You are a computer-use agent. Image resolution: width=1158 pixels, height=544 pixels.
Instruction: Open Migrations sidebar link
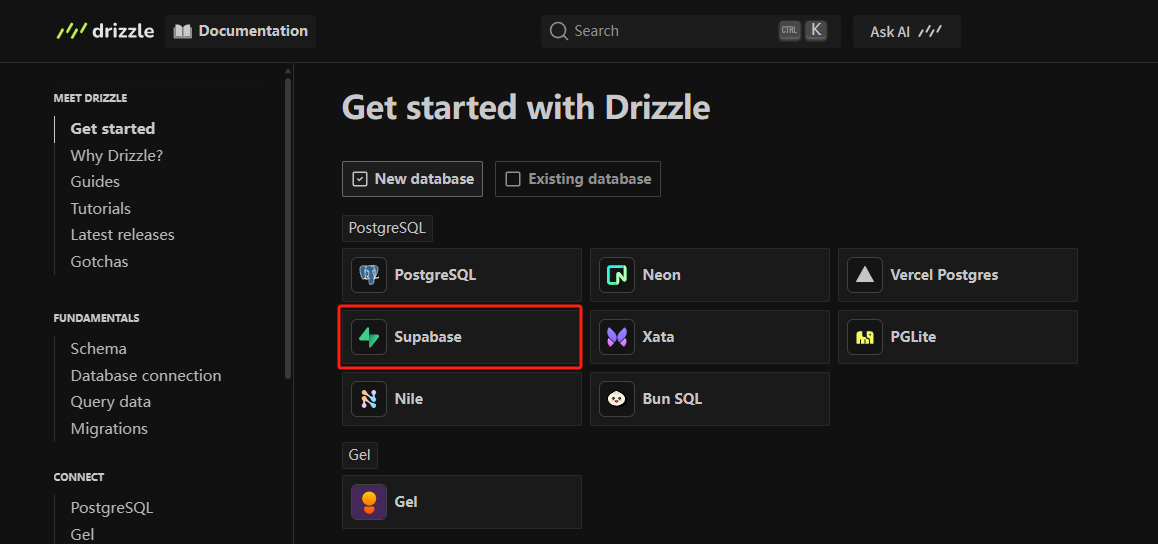(x=109, y=429)
